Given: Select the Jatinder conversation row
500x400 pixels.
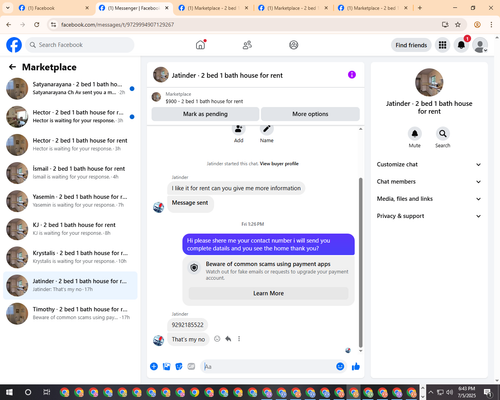Looking at the screenshot, I should tap(70, 285).
